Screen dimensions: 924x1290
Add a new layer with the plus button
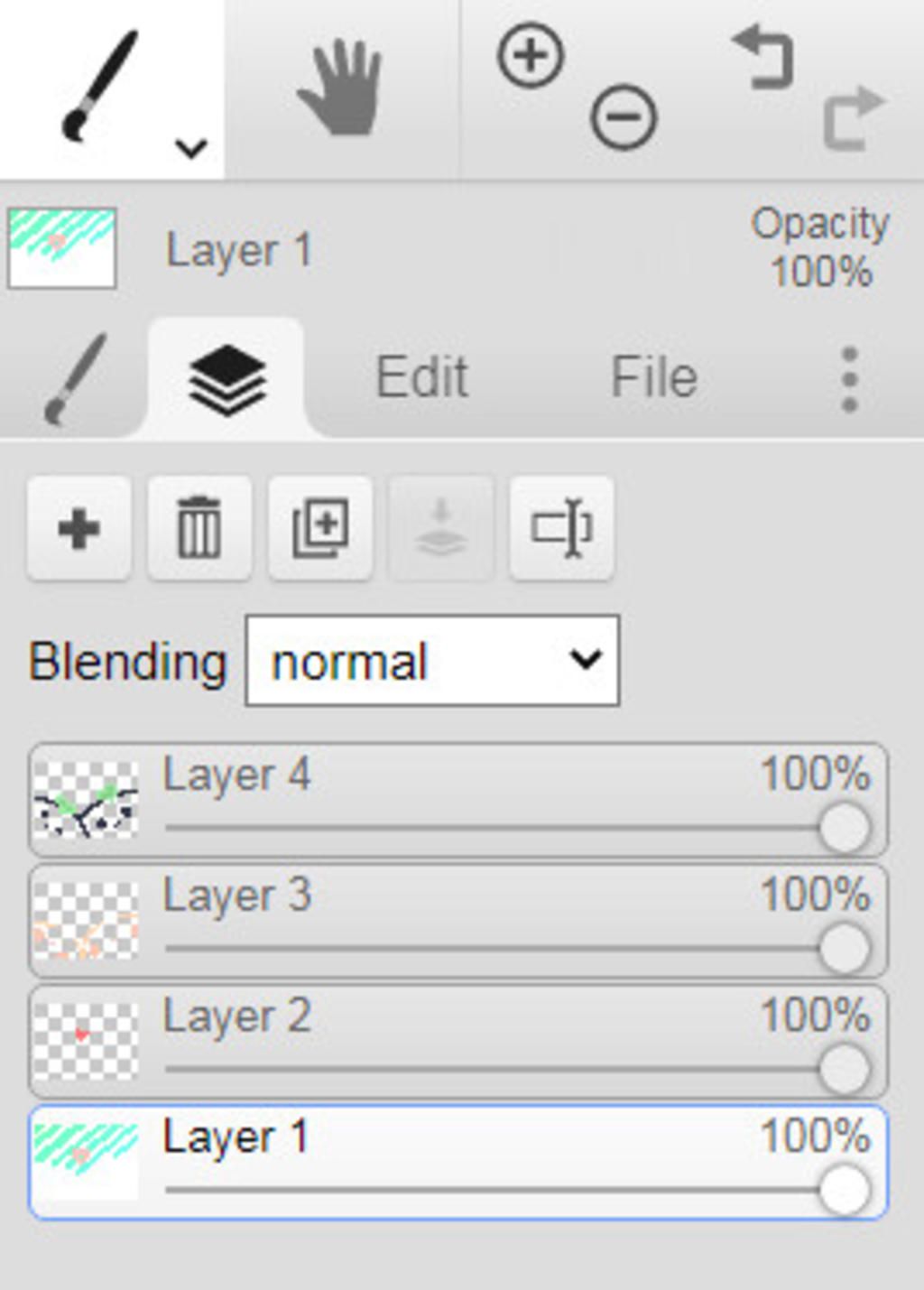tap(79, 528)
